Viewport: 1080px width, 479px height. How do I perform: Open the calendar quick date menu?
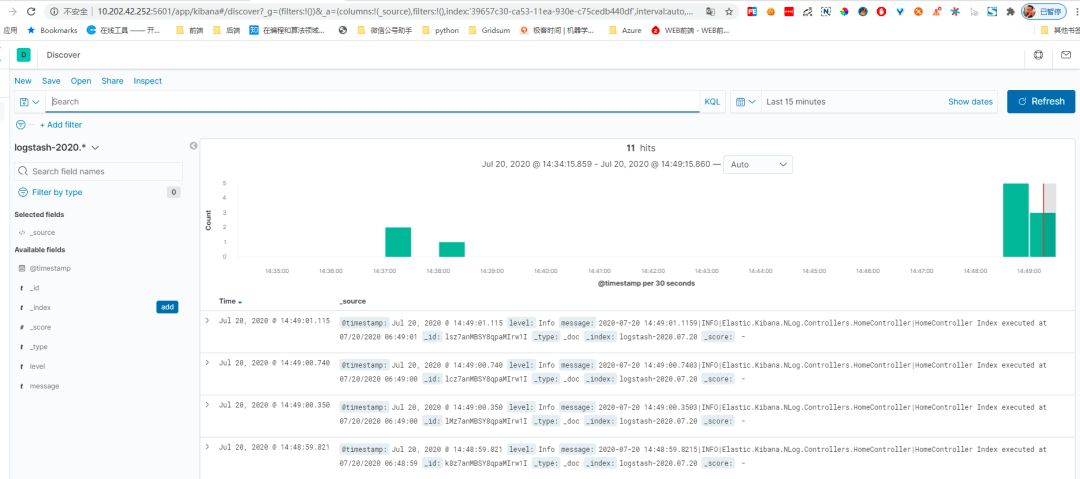tap(746, 101)
